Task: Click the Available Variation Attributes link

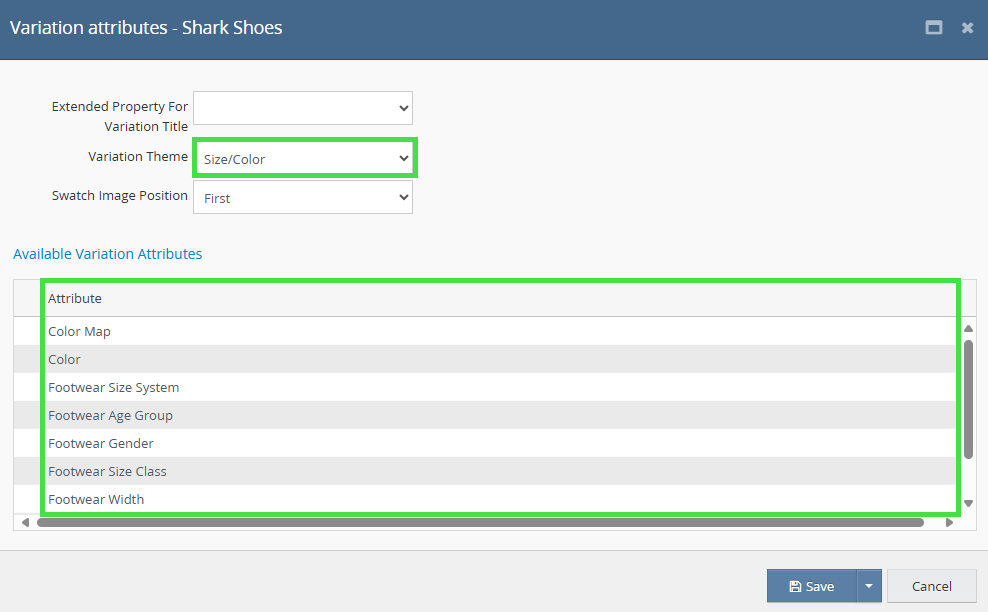Action: pyautogui.click(x=108, y=254)
